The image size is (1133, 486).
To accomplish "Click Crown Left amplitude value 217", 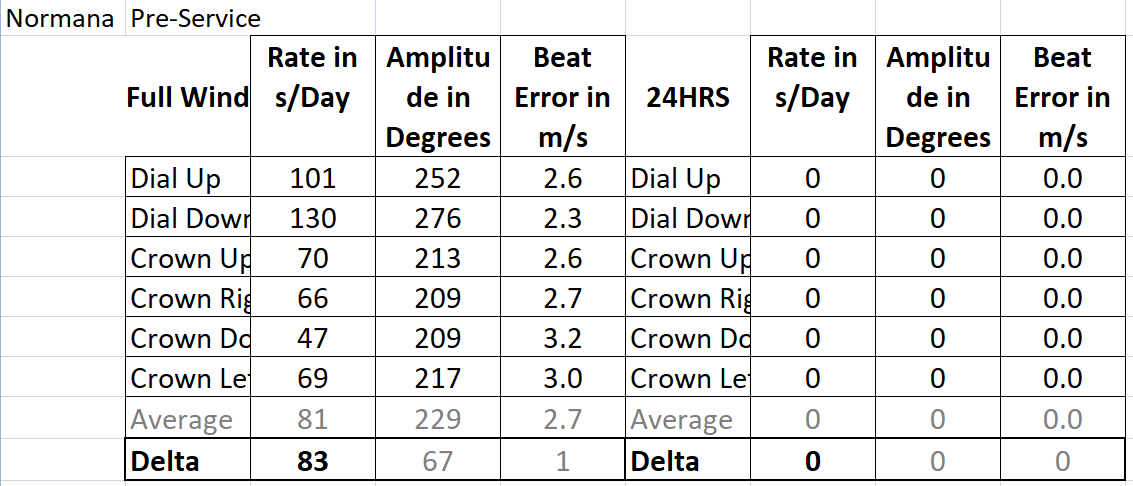I will 437,379.
